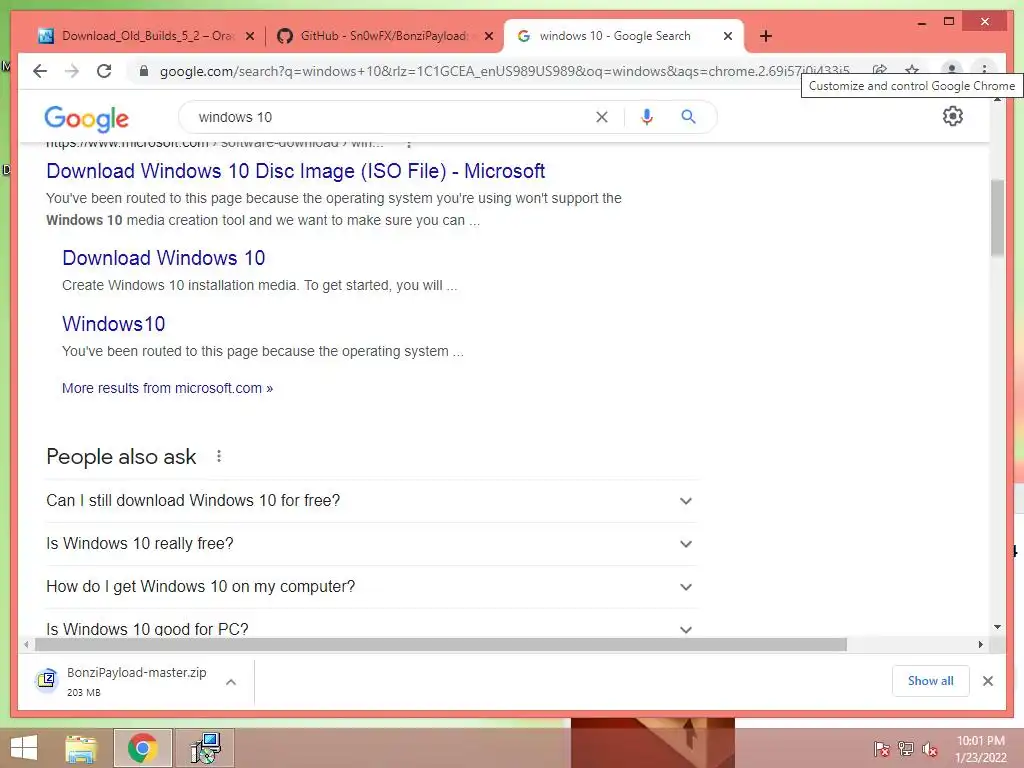
Task: Open People also ask options menu
Action: point(219,456)
